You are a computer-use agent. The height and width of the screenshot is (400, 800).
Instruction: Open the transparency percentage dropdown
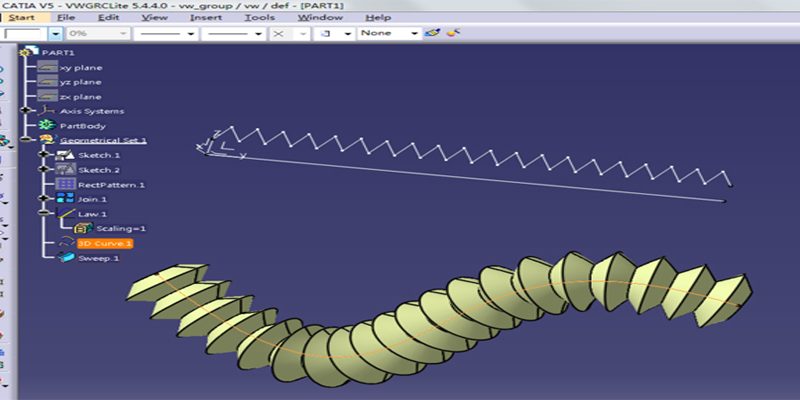pos(123,33)
